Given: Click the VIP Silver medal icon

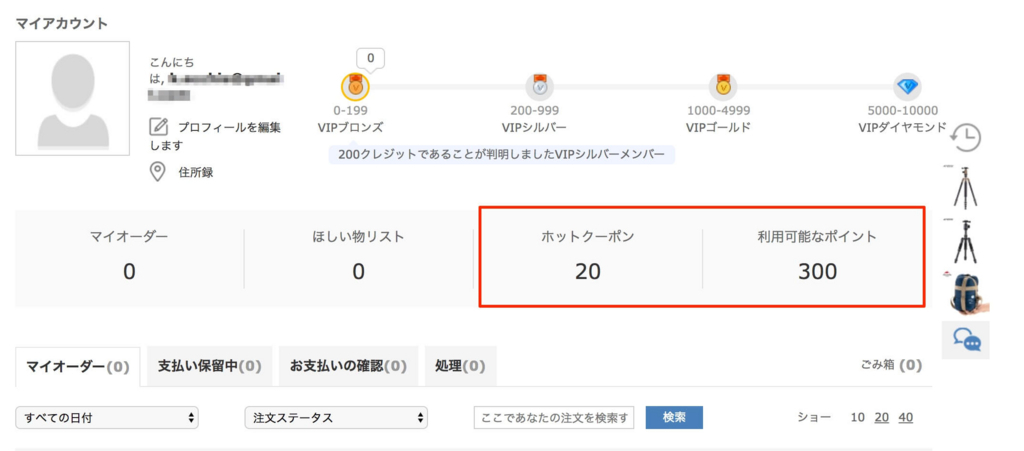Looking at the screenshot, I should [539, 87].
